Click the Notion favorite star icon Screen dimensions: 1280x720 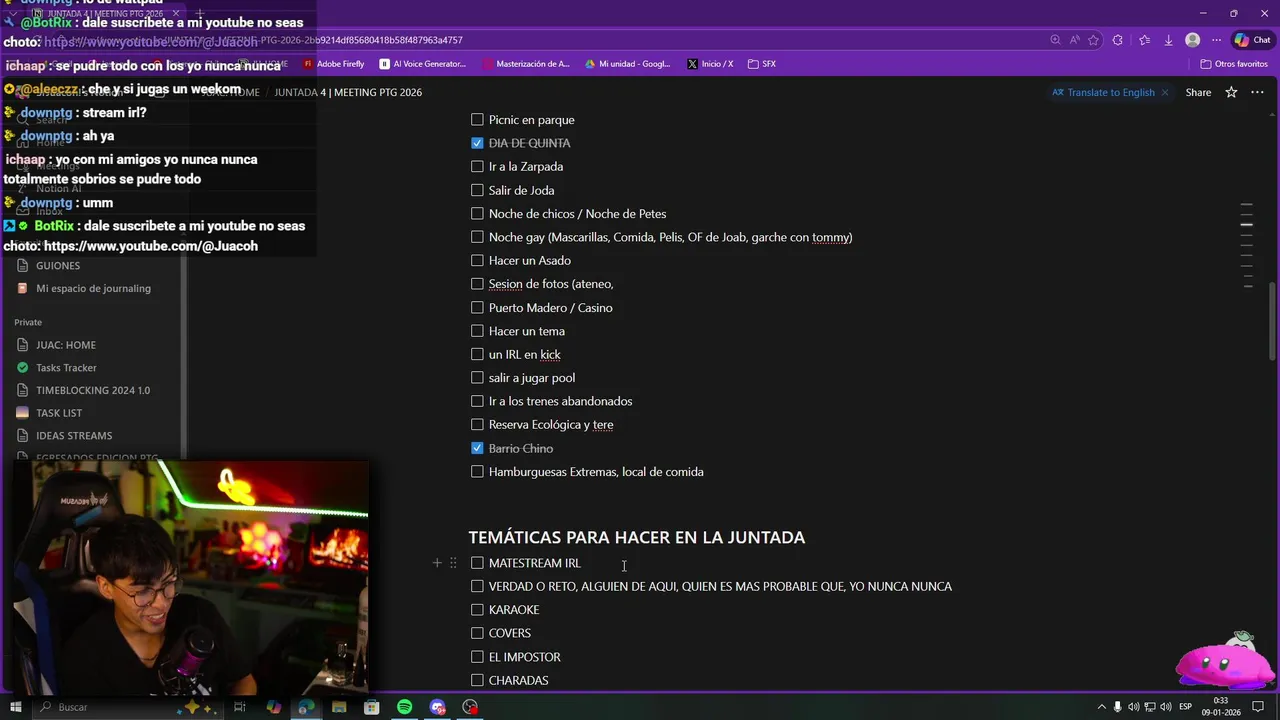[1231, 92]
